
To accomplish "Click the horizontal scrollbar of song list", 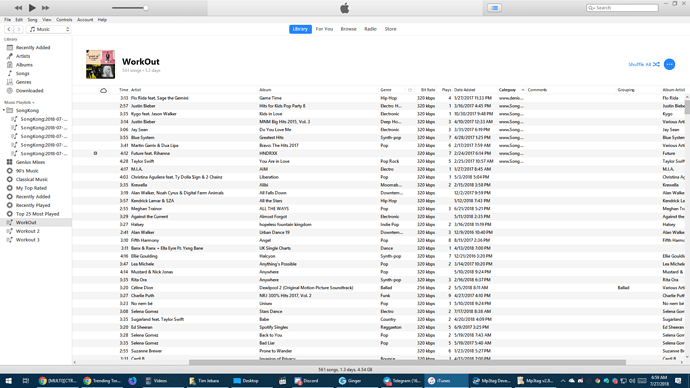I will [x=407, y=362].
